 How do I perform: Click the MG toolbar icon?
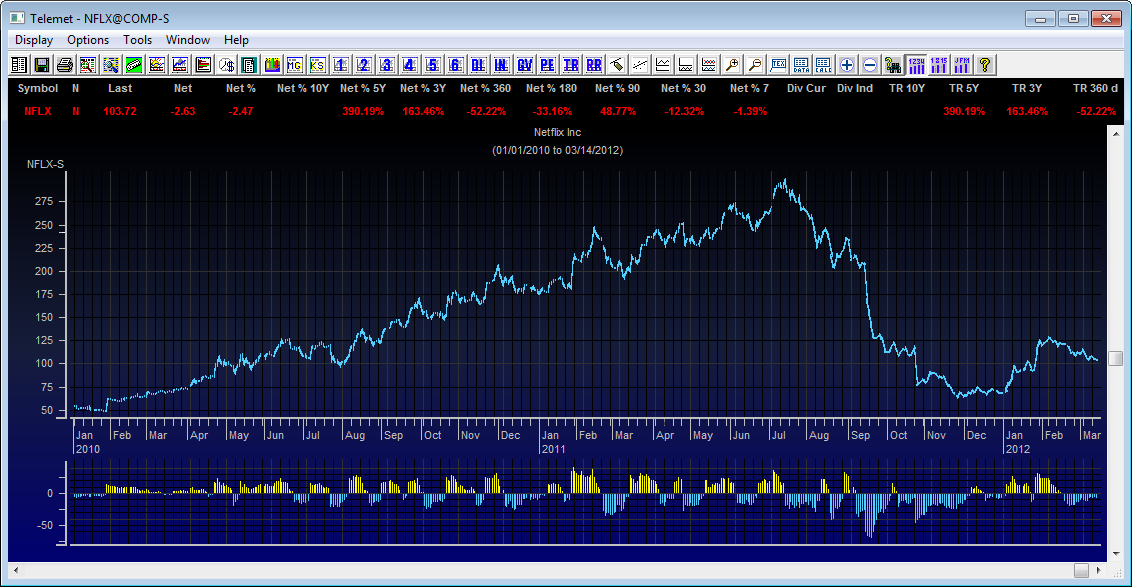pyautogui.click(x=295, y=65)
